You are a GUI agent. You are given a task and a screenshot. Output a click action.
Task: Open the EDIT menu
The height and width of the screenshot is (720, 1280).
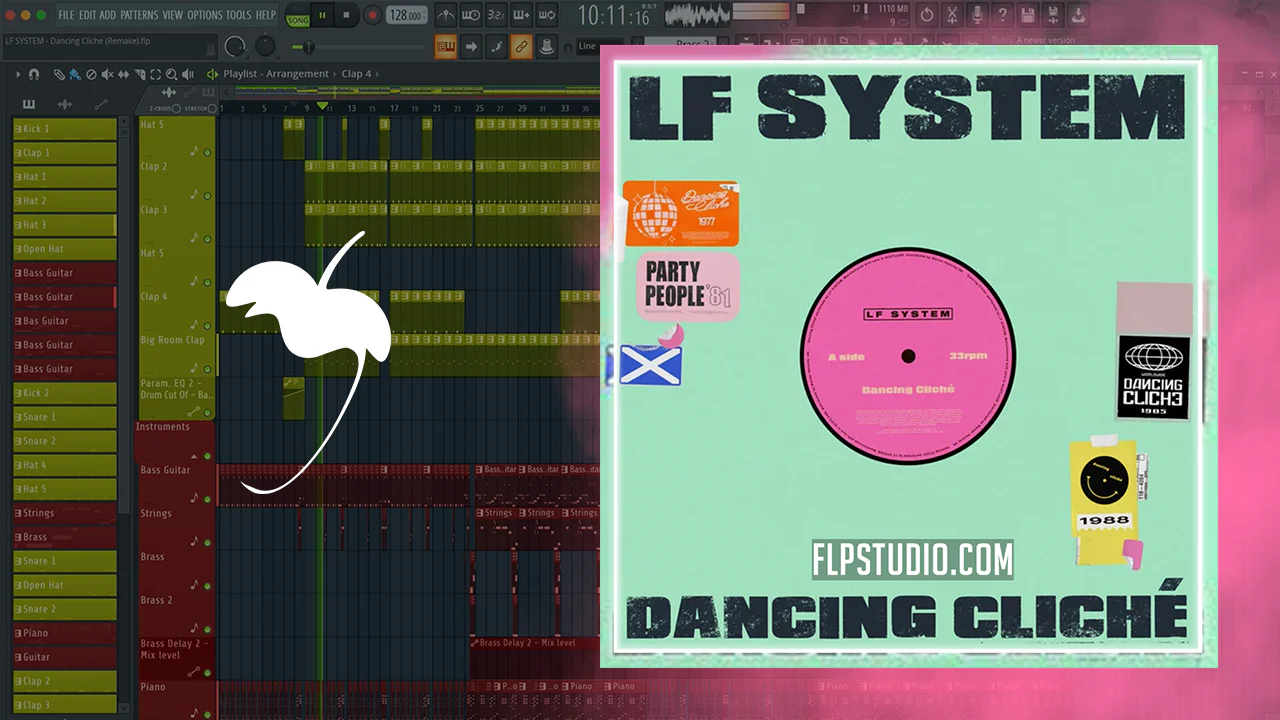[x=87, y=15]
